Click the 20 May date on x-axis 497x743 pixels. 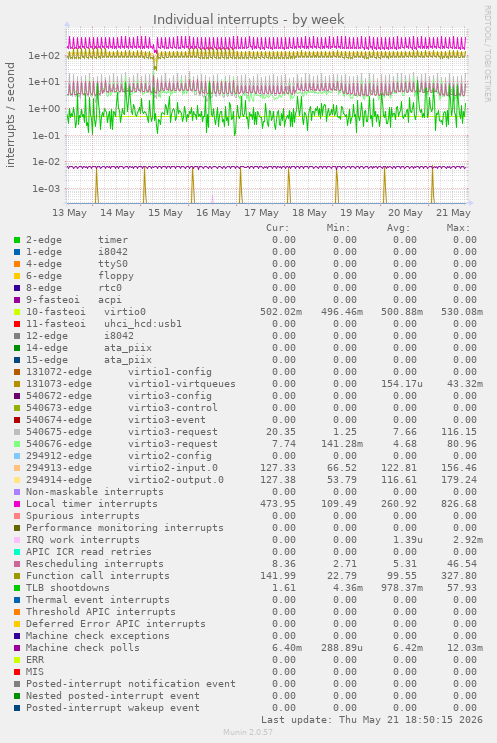coord(405,213)
